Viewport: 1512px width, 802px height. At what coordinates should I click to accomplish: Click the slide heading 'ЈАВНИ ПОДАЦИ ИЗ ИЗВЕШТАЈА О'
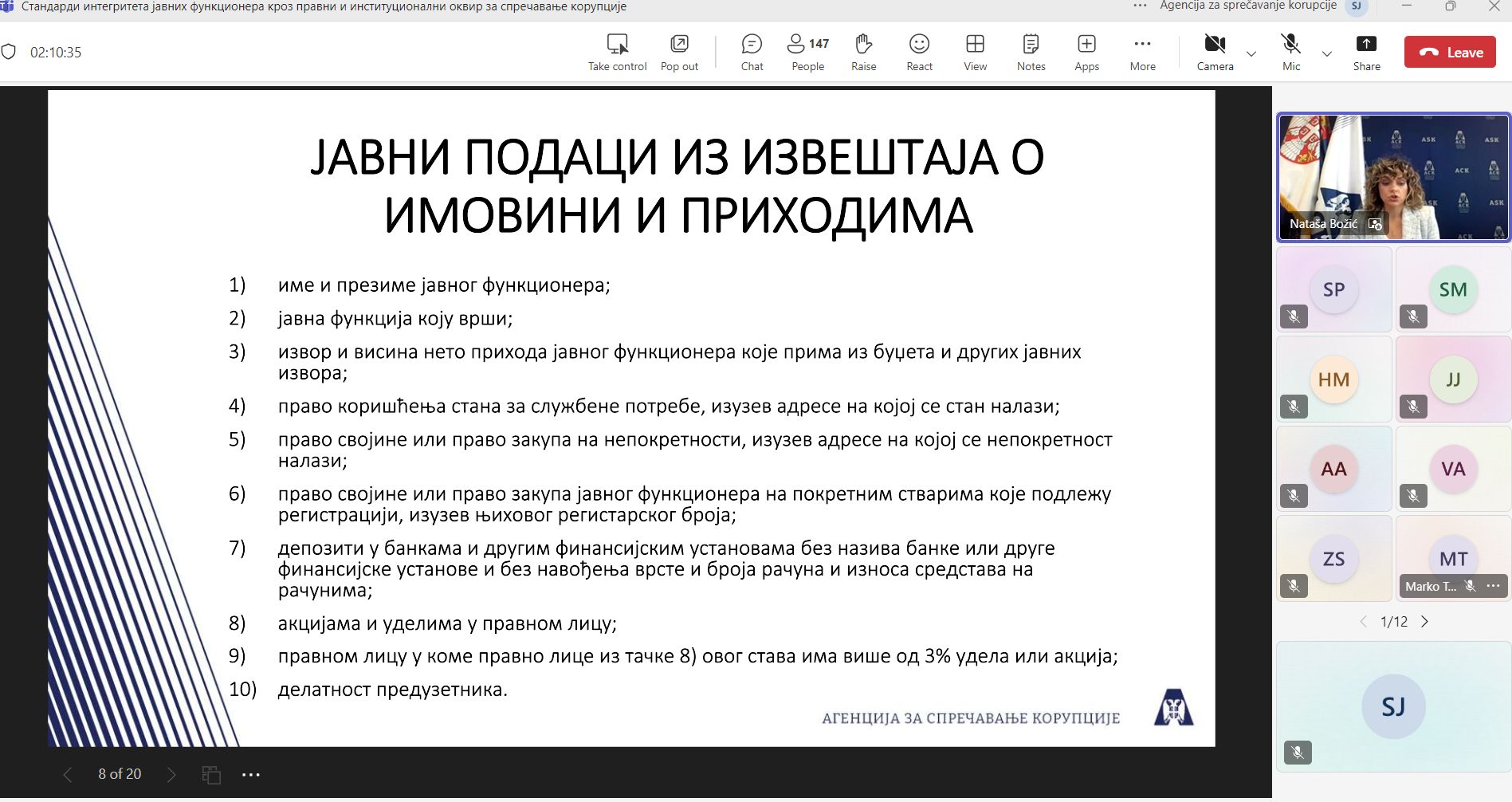(x=677, y=156)
